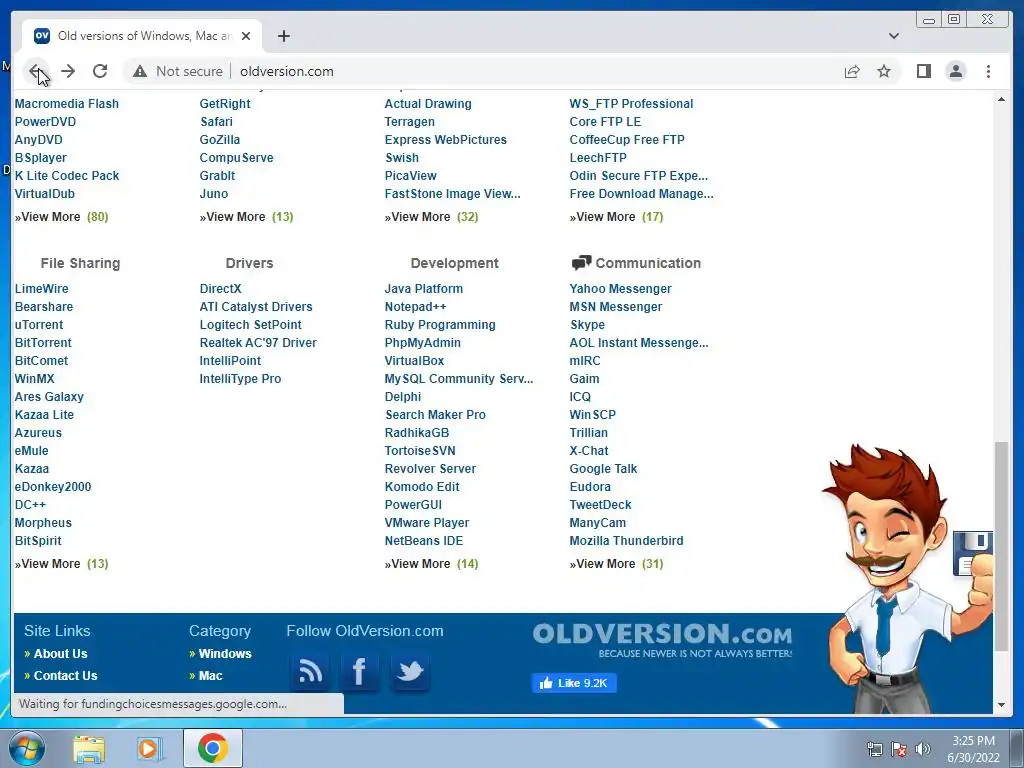Viewport: 1024px width, 768px height.
Task: Open the Actual Drawing link
Action: pyautogui.click(x=428, y=104)
